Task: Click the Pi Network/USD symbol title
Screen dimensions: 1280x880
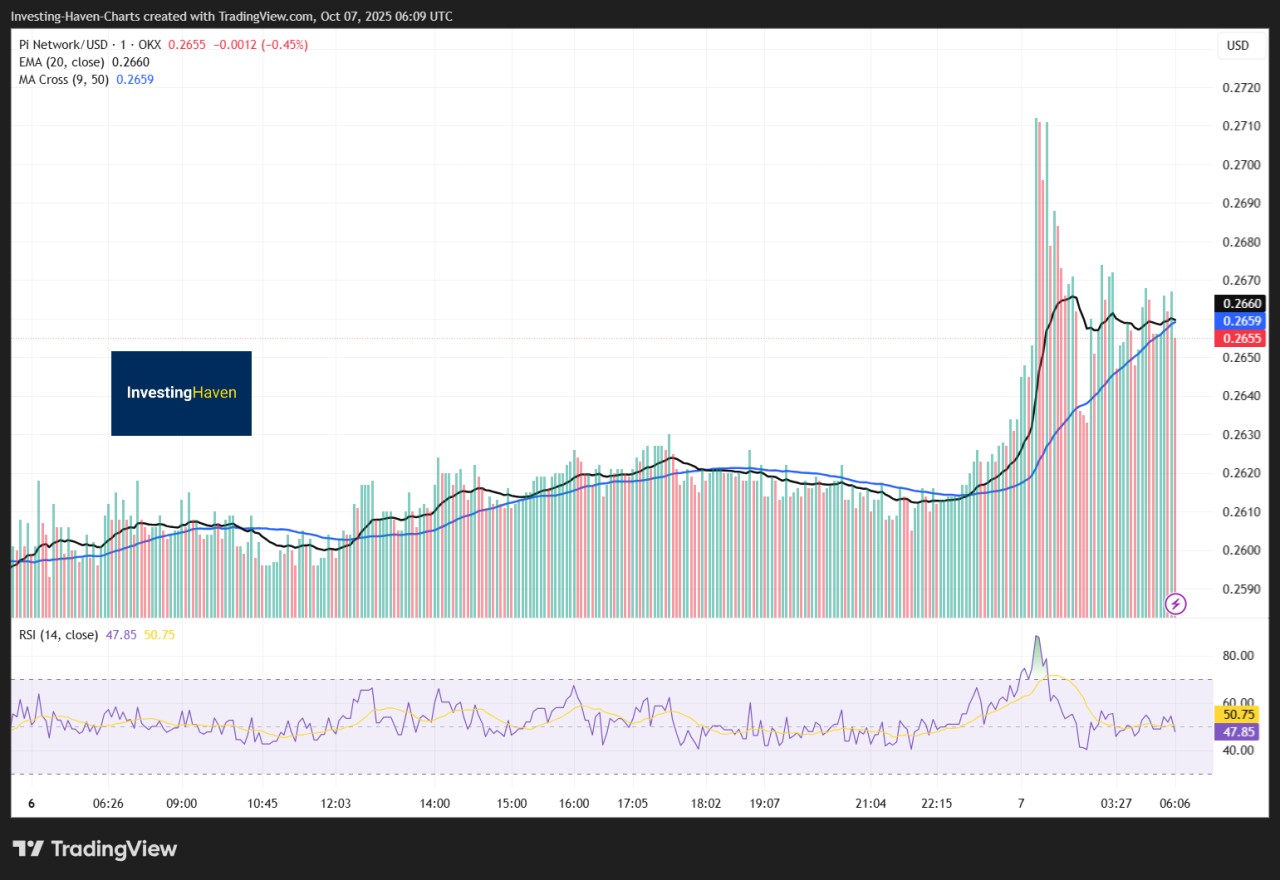Action: point(68,45)
